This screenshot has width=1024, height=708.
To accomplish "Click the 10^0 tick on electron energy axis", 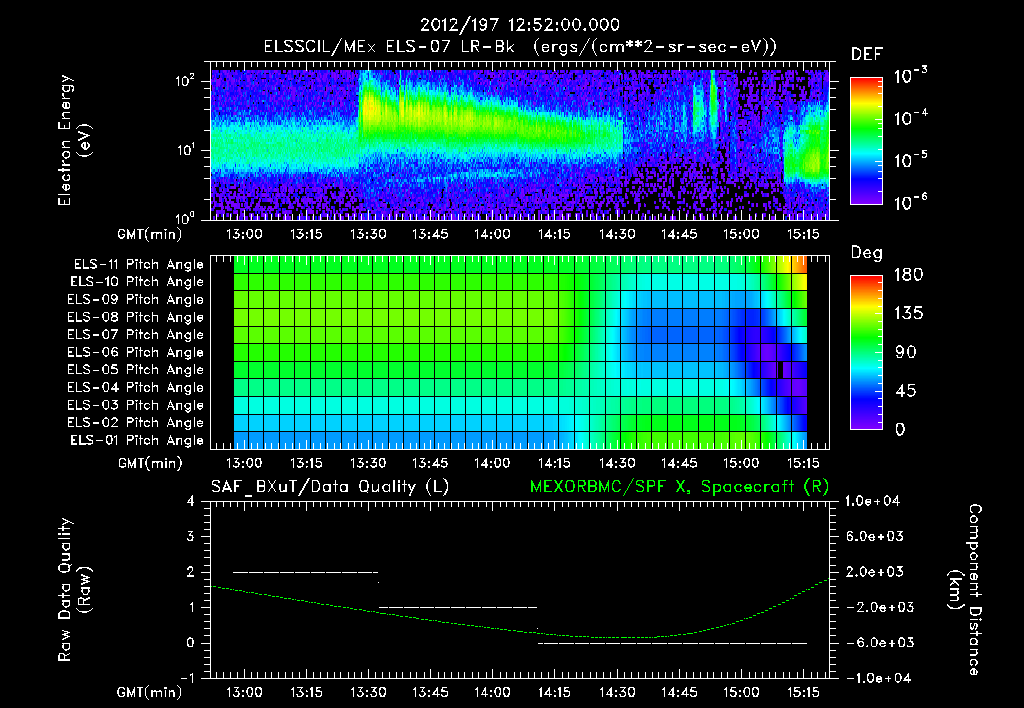I will pos(185,218).
